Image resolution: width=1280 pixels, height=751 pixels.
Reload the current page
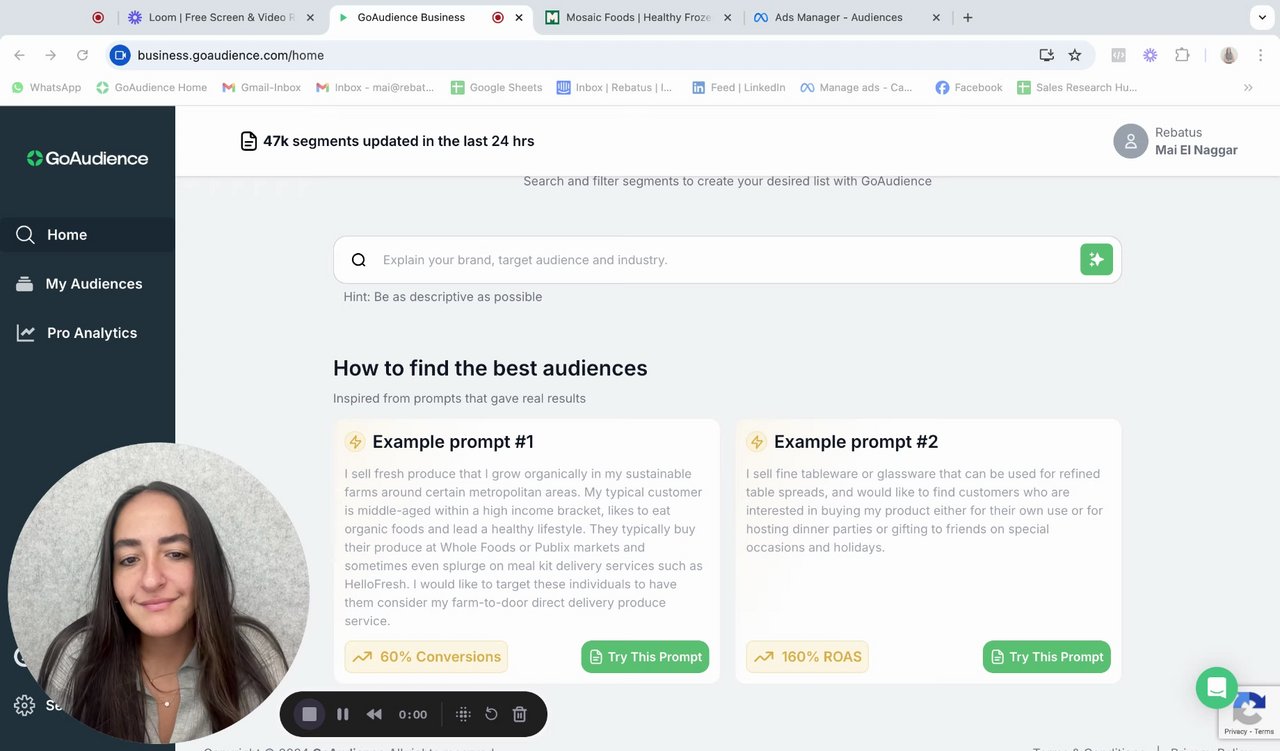click(82, 55)
